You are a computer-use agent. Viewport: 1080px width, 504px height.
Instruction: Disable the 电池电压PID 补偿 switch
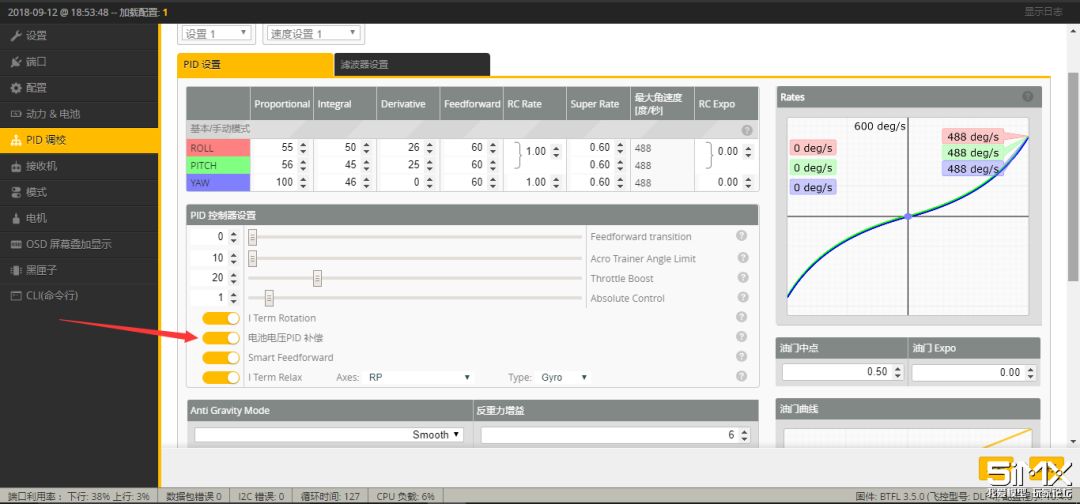tap(221, 338)
